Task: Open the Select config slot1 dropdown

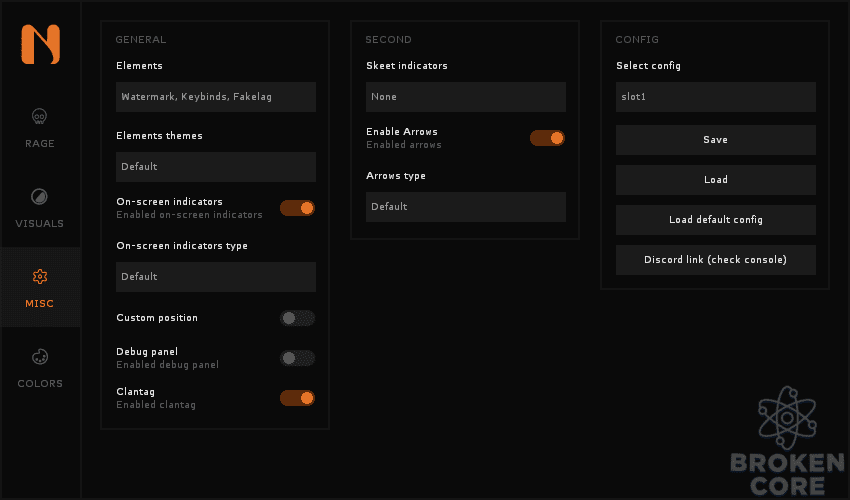Action: (716, 97)
